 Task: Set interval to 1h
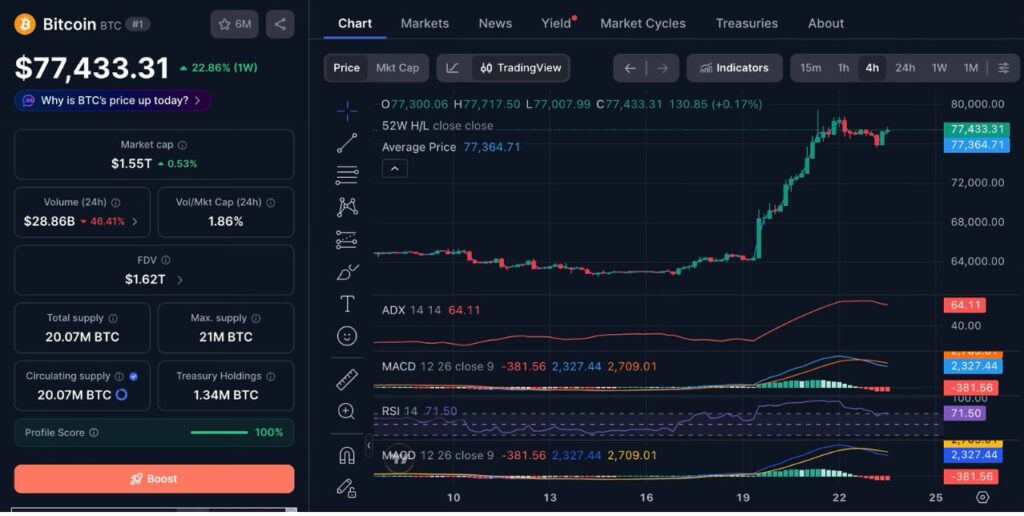pyautogui.click(x=843, y=68)
